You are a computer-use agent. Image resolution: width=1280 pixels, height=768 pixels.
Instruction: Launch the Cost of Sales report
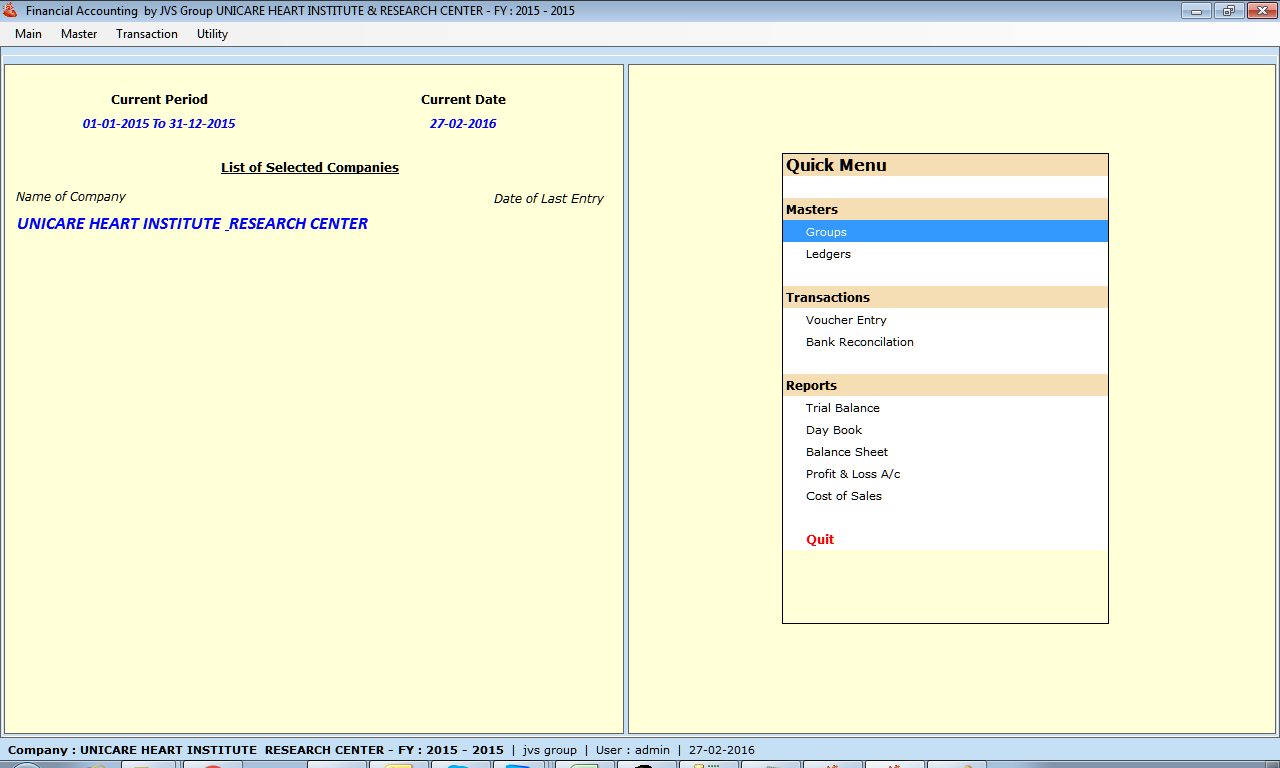click(x=843, y=496)
